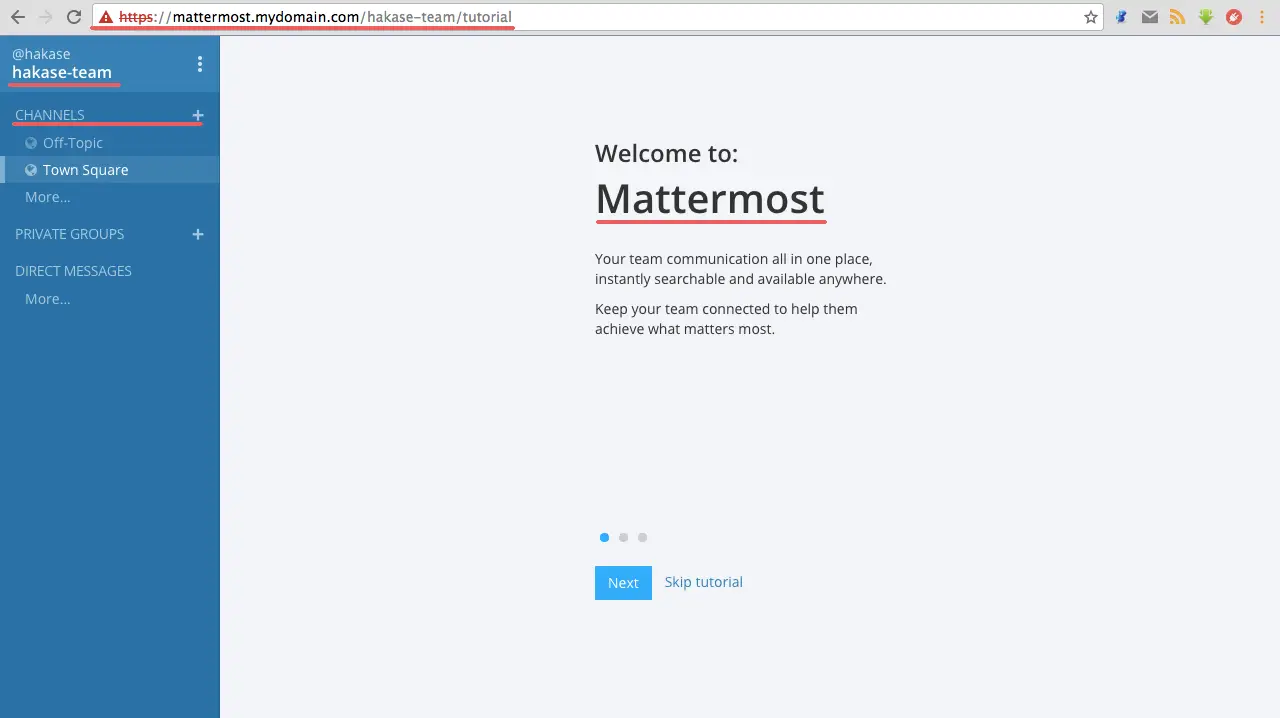The width and height of the screenshot is (1280, 718).
Task: Create a new channel with the CHANNELS plus icon
Action: (198, 115)
